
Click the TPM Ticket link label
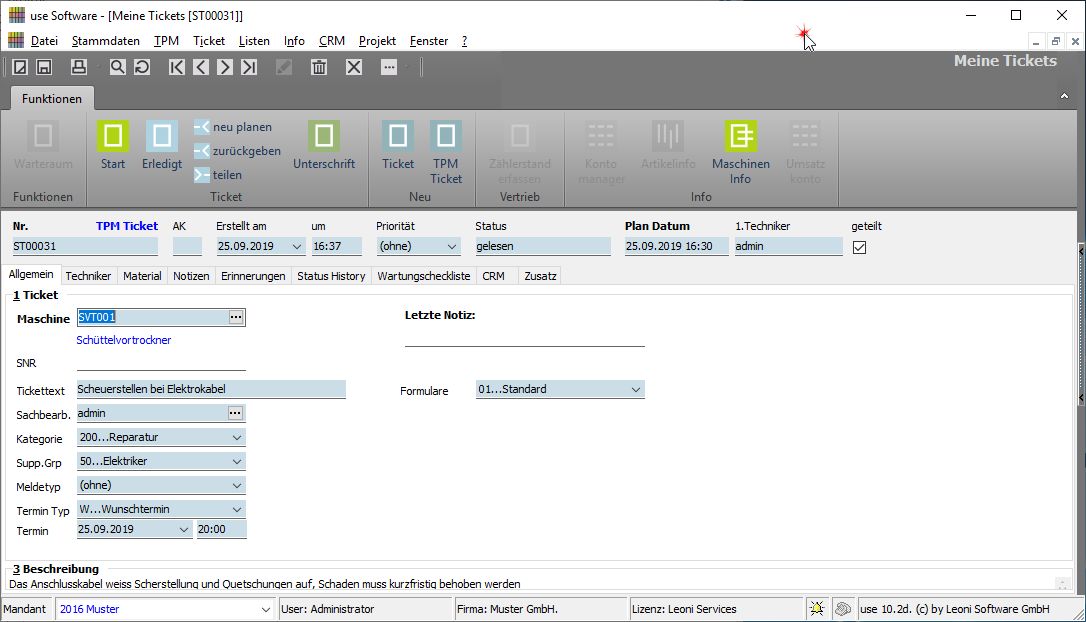click(127, 226)
